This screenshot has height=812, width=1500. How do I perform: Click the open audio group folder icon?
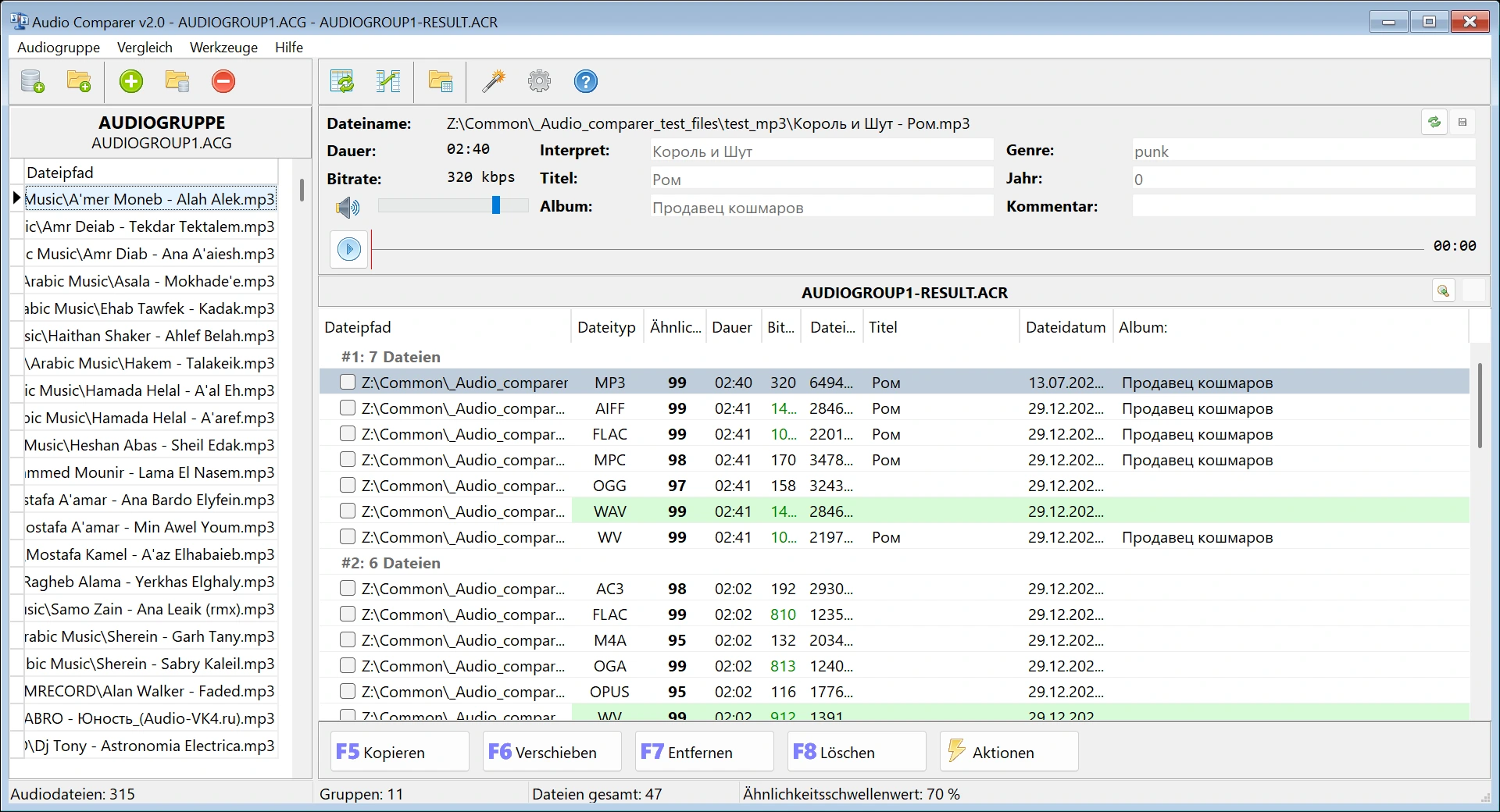[x=79, y=81]
